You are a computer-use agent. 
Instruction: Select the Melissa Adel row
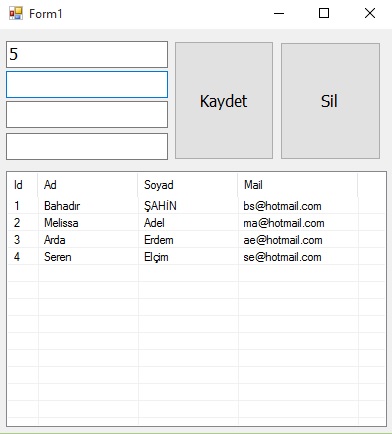[196, 223]
